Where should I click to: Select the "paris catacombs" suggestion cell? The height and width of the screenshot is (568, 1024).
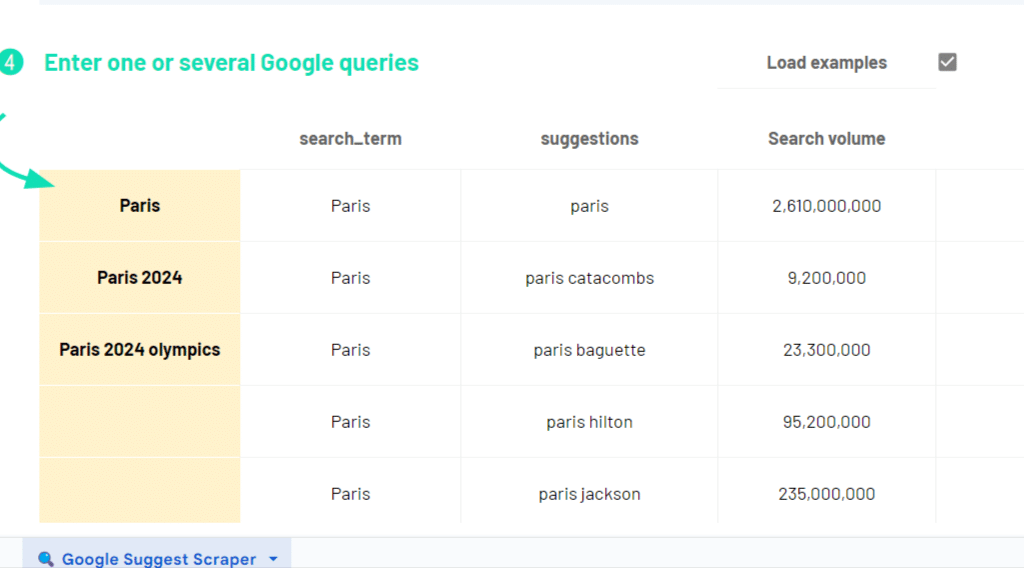(589, 278)
